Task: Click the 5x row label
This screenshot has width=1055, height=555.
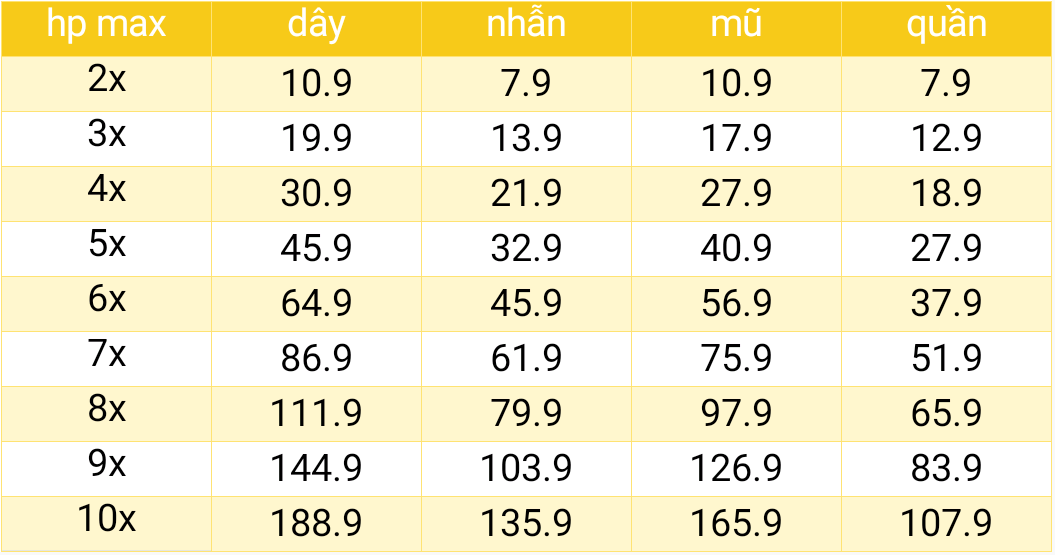Action: click(106, 249)
